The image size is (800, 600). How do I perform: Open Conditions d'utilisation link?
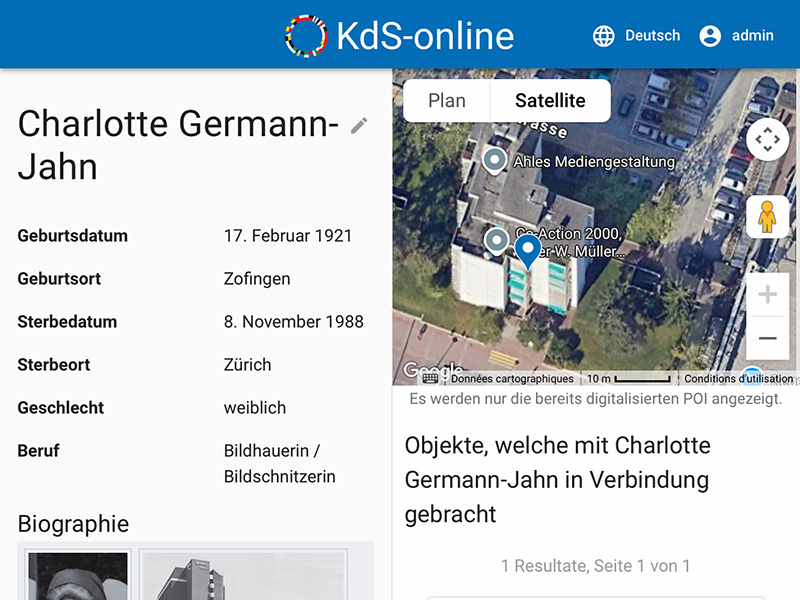coord(738,379)
